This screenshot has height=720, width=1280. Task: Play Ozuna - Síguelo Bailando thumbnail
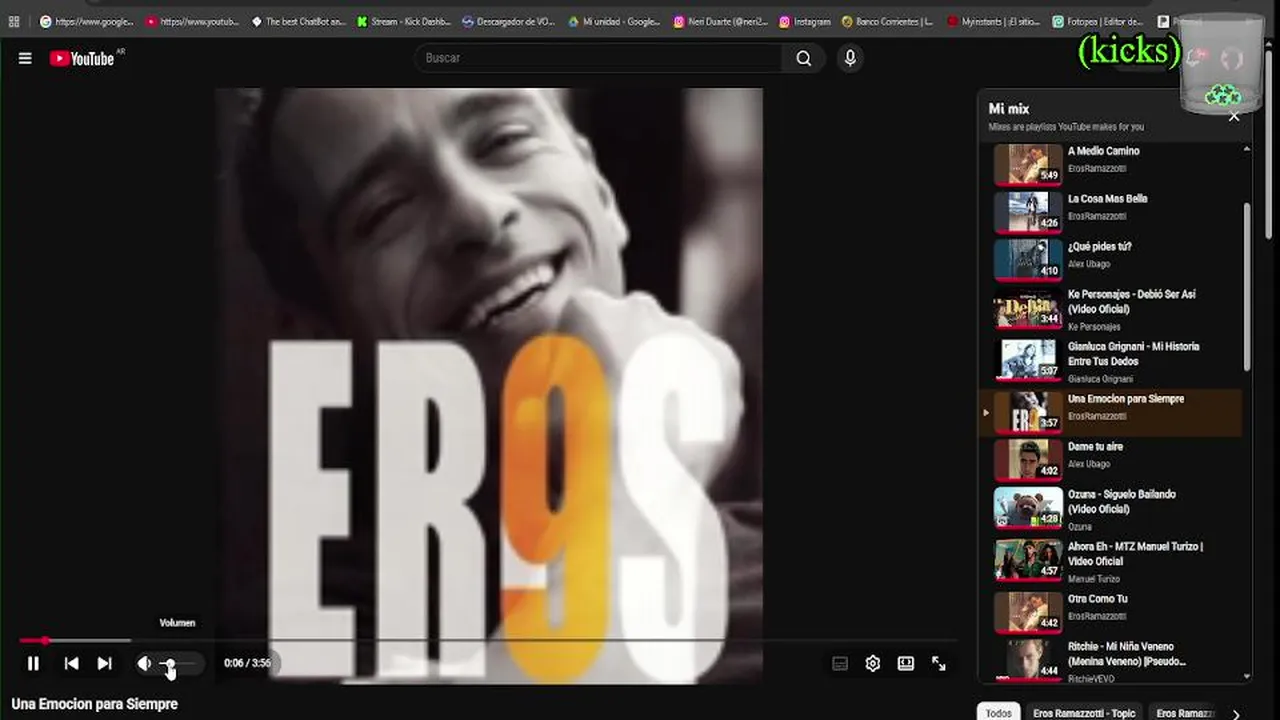1028,507
